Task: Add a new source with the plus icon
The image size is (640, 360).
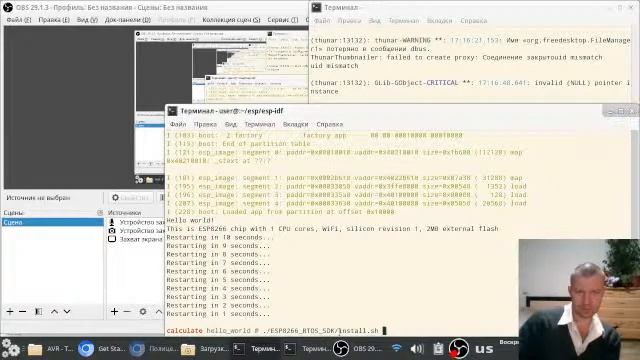Action: [114, 311]
